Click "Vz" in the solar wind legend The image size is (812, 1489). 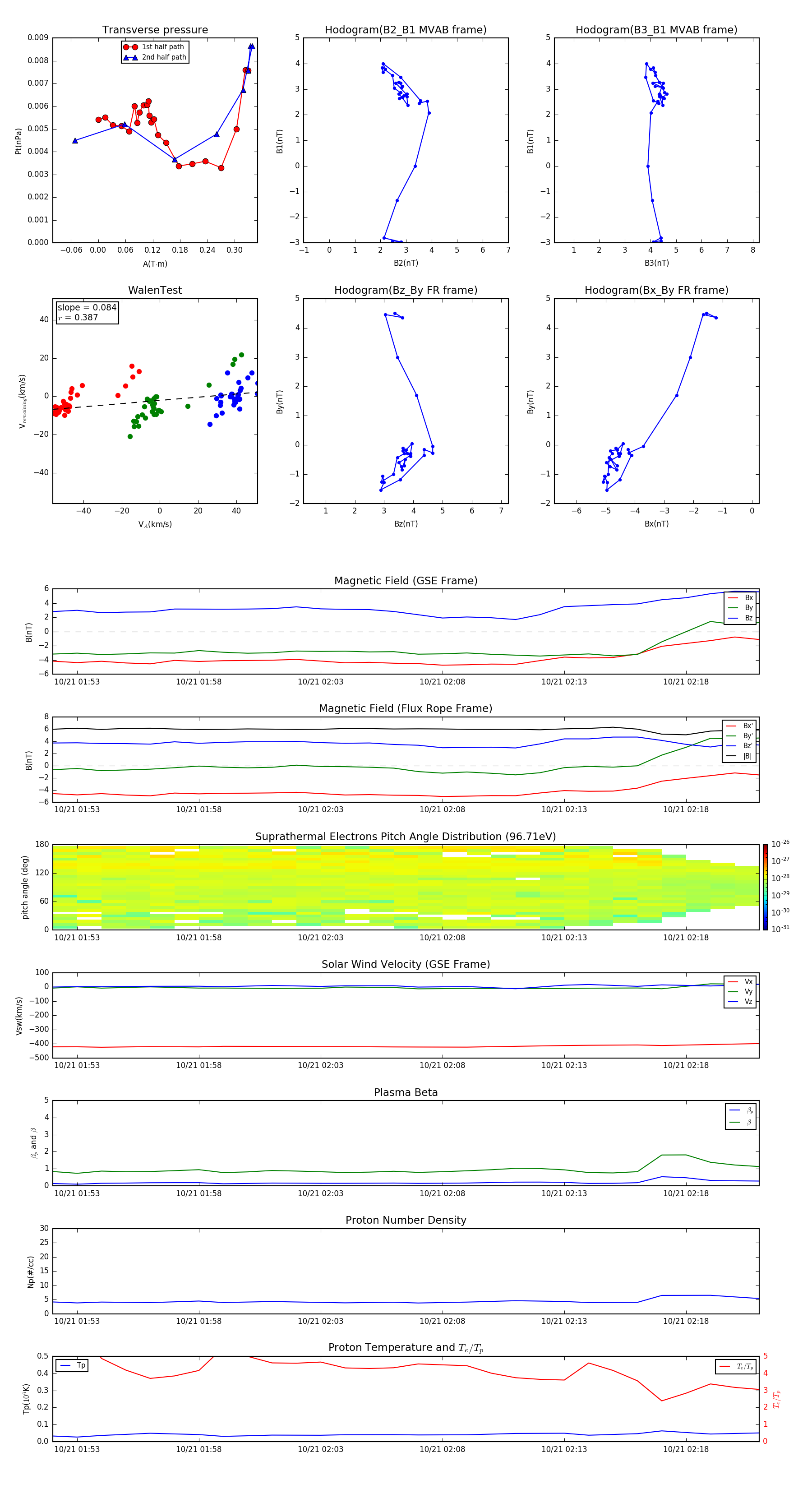748,1002
